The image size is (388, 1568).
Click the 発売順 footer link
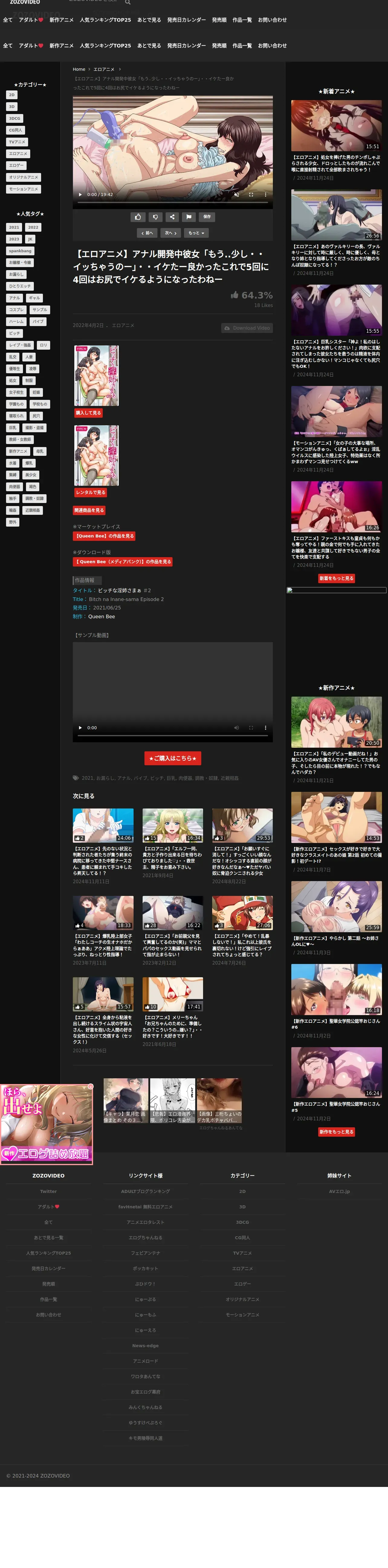pyautogui.click(x=48, y=1284)
